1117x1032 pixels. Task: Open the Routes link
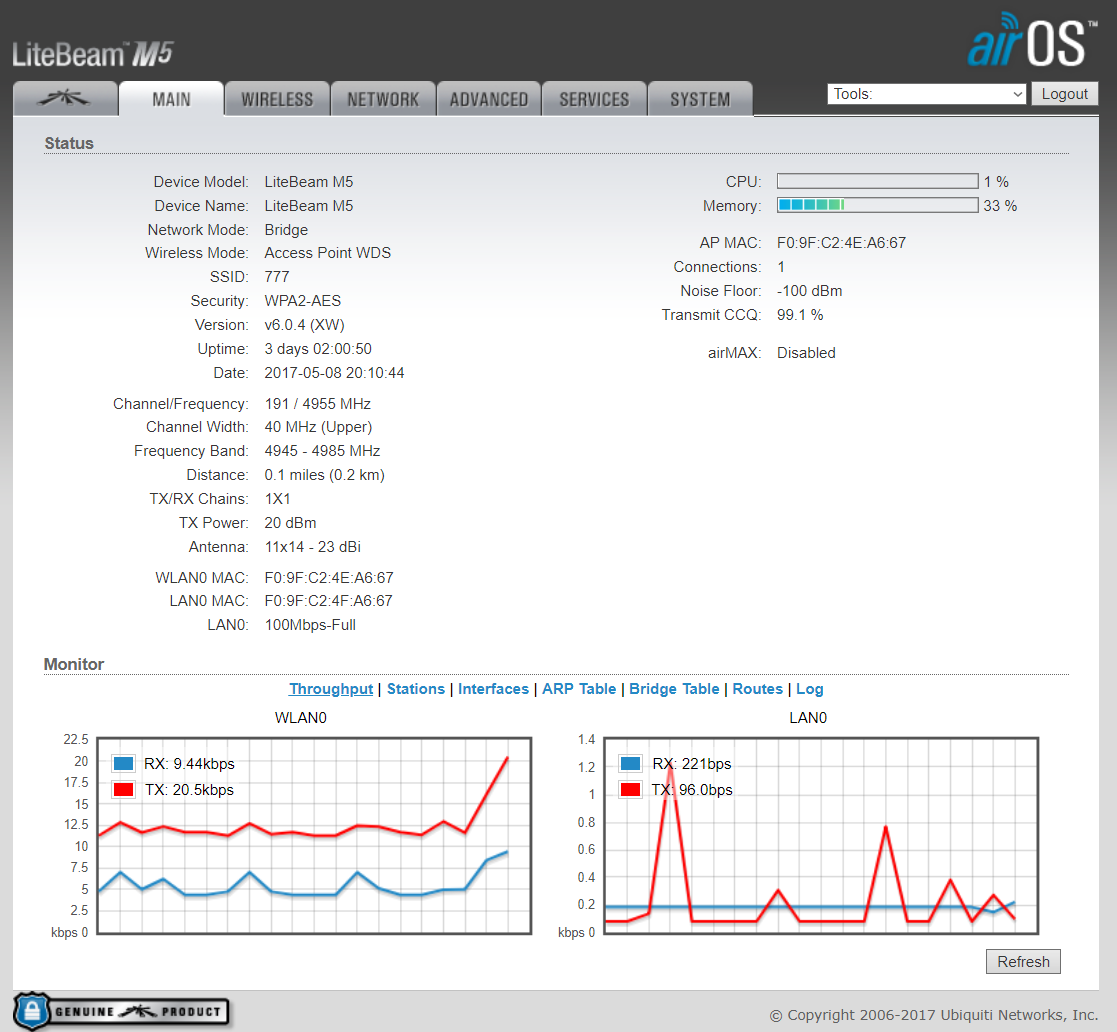pos(757,689)
